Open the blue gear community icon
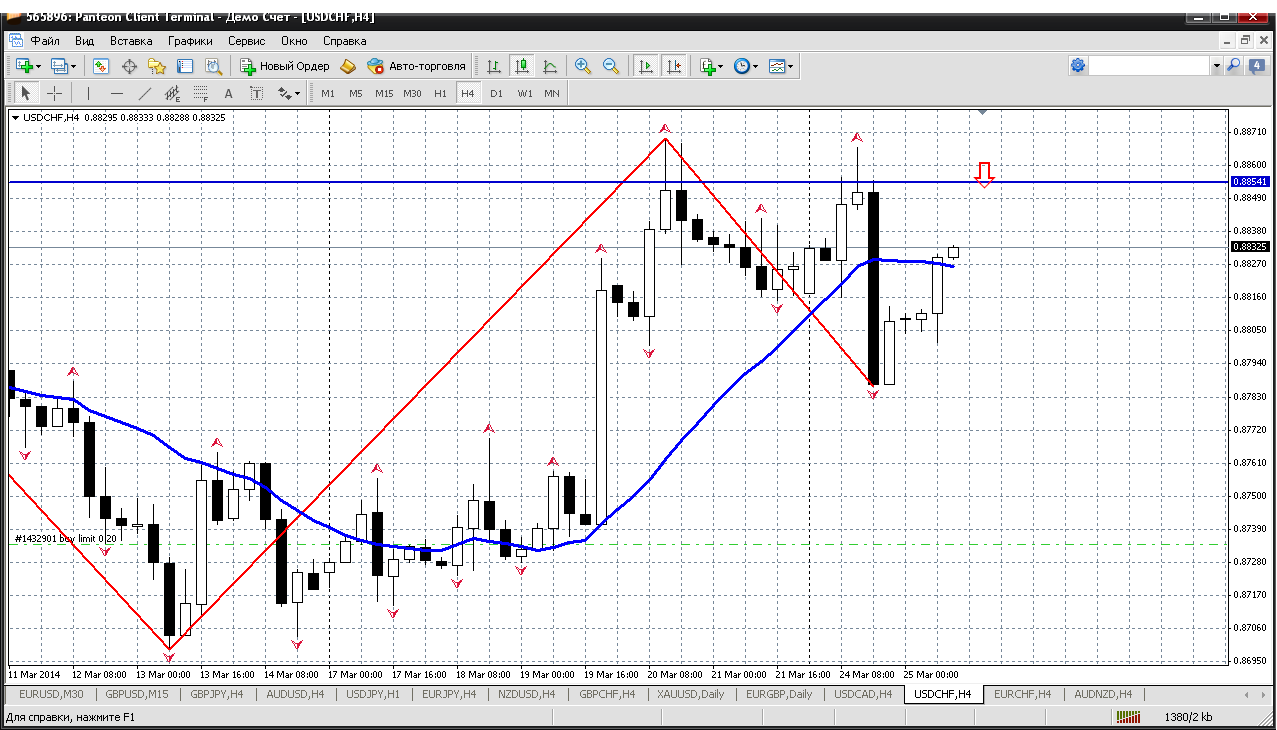The width and height of the screenshot is (1277, 730). click(1078, 66)
